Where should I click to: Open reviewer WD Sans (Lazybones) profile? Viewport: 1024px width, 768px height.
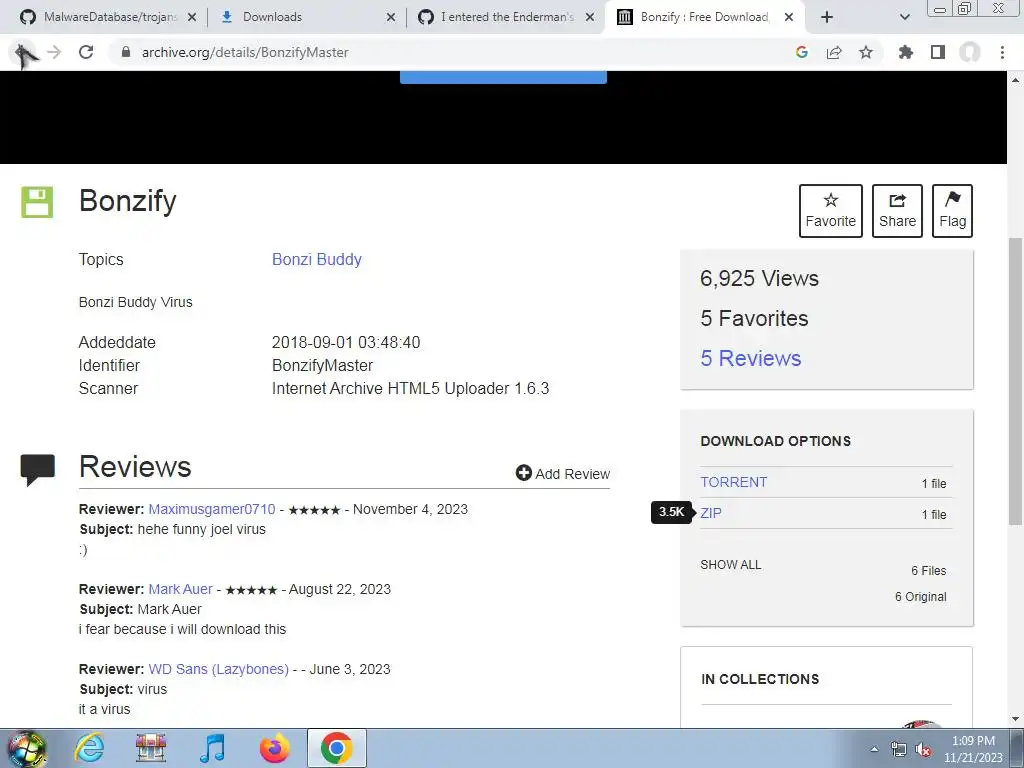point(218,669)
